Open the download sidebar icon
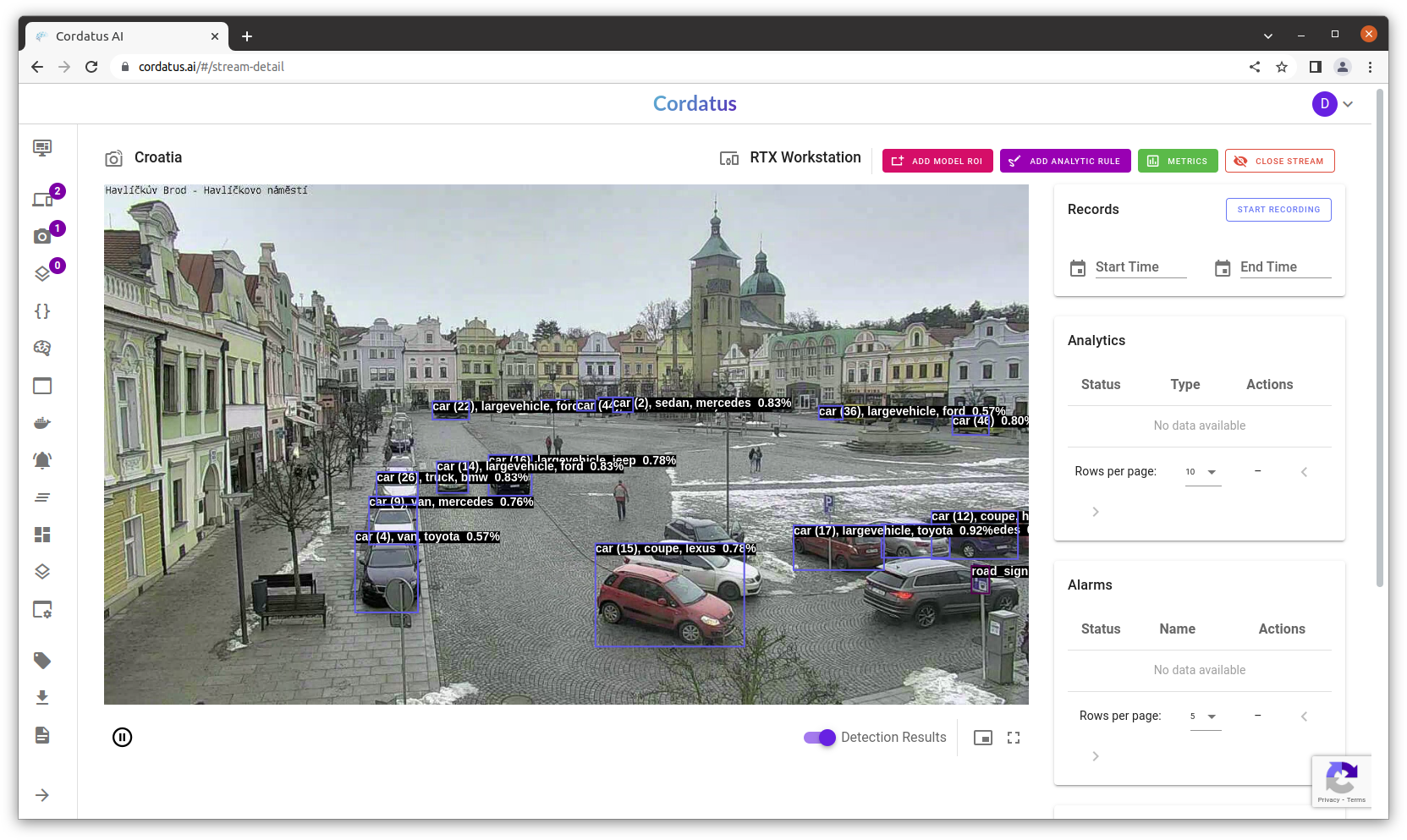The image size is (1407, 840). tap(42, 697)
